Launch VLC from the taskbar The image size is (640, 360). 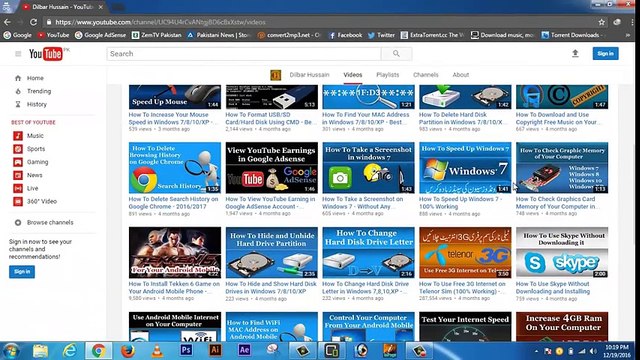[157, 351]
